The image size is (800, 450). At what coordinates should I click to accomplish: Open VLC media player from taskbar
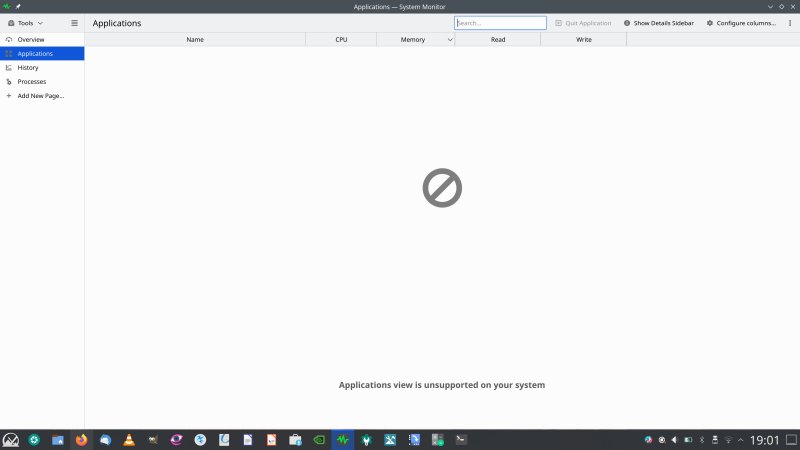click(129, 439)
